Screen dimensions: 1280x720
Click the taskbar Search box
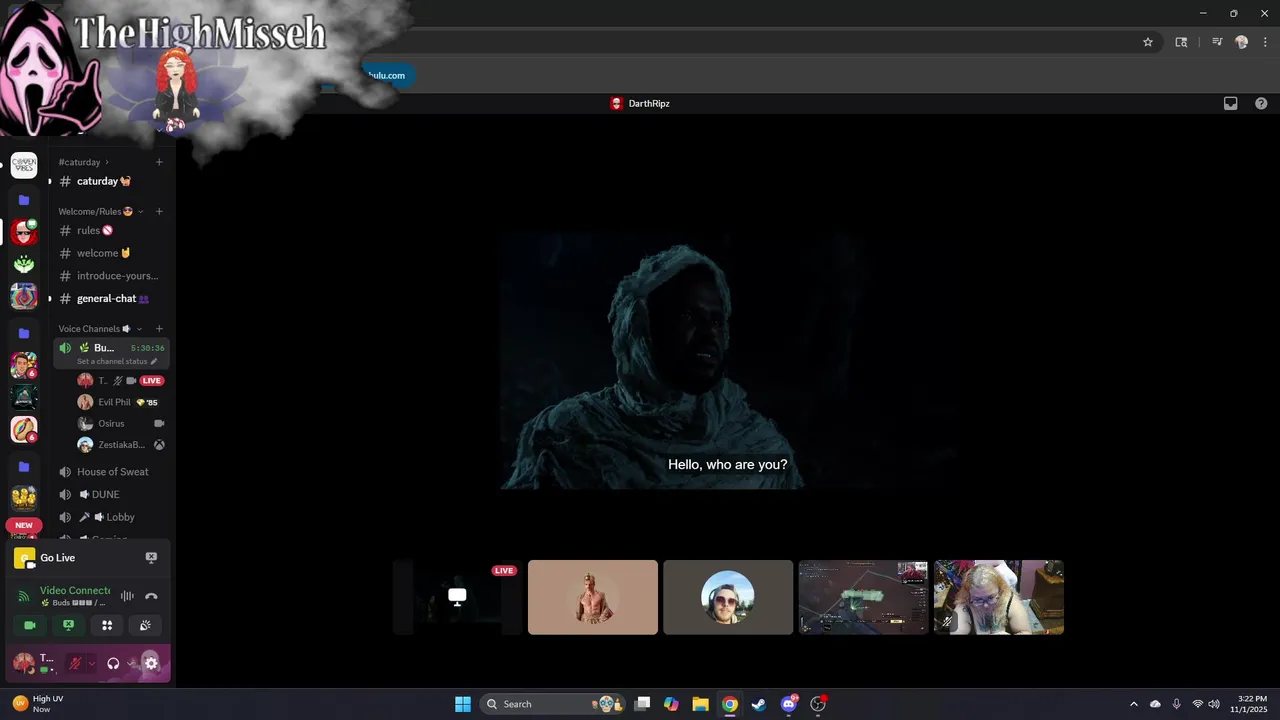pyautogui.click(x=553, y=704)
